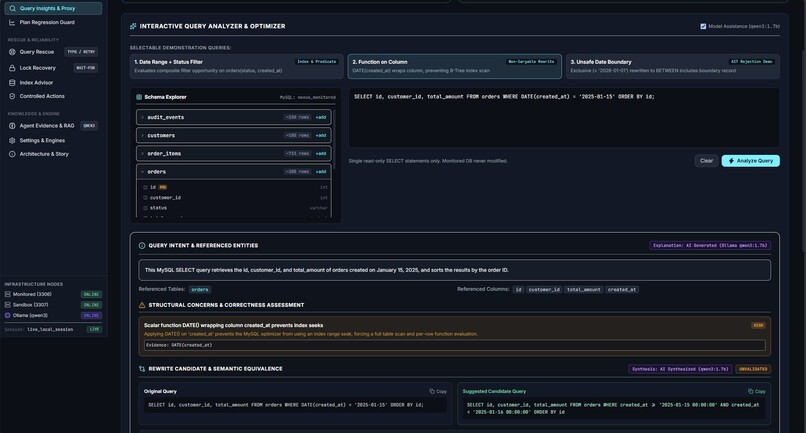Click Explanation: AI Generated badge
The width and height of the screenshot is (806, 433).
pyautogui.click(x=710, y=246)
